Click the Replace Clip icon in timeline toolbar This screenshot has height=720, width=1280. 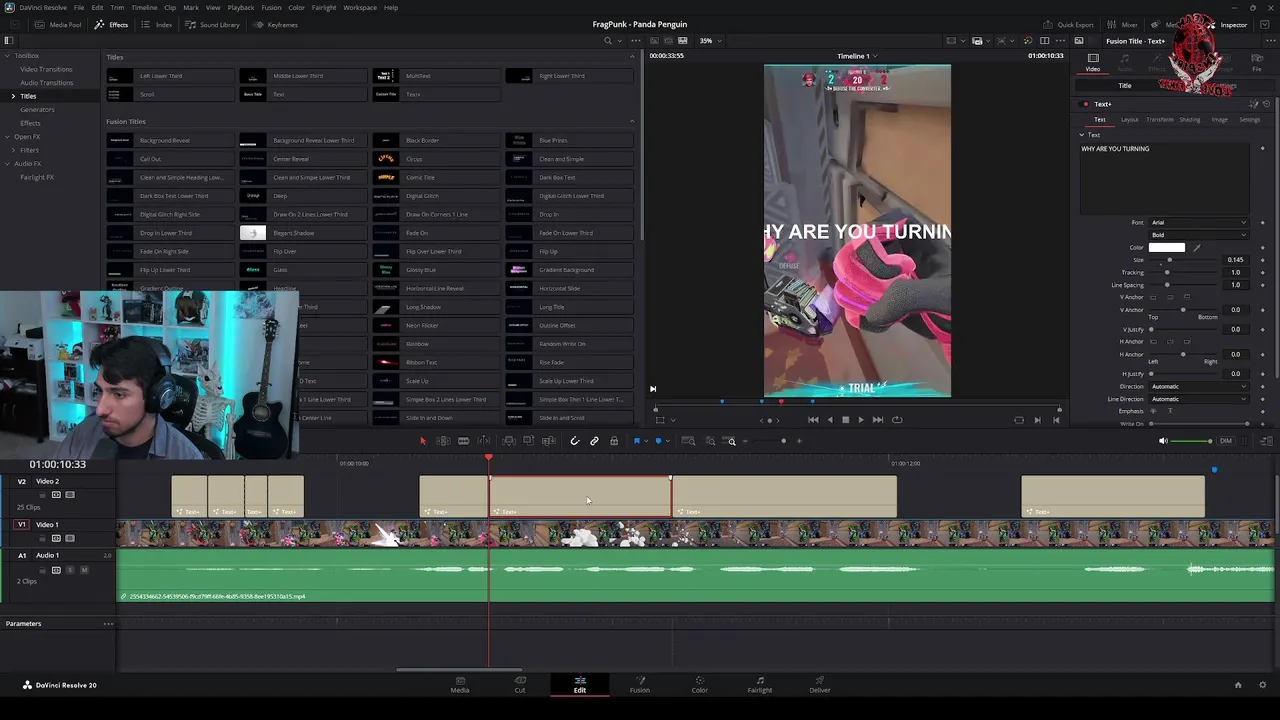click(x=549, y=441)
